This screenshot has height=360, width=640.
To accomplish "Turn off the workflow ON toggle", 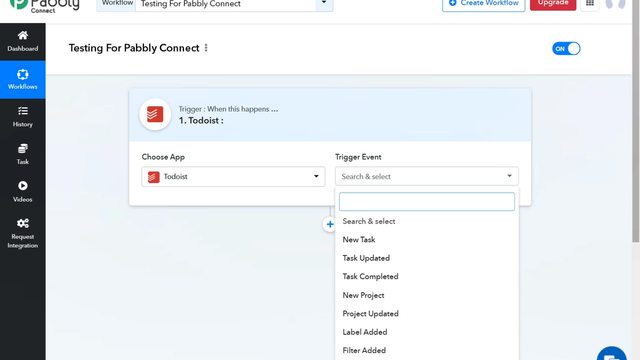I will pos(566,49).
